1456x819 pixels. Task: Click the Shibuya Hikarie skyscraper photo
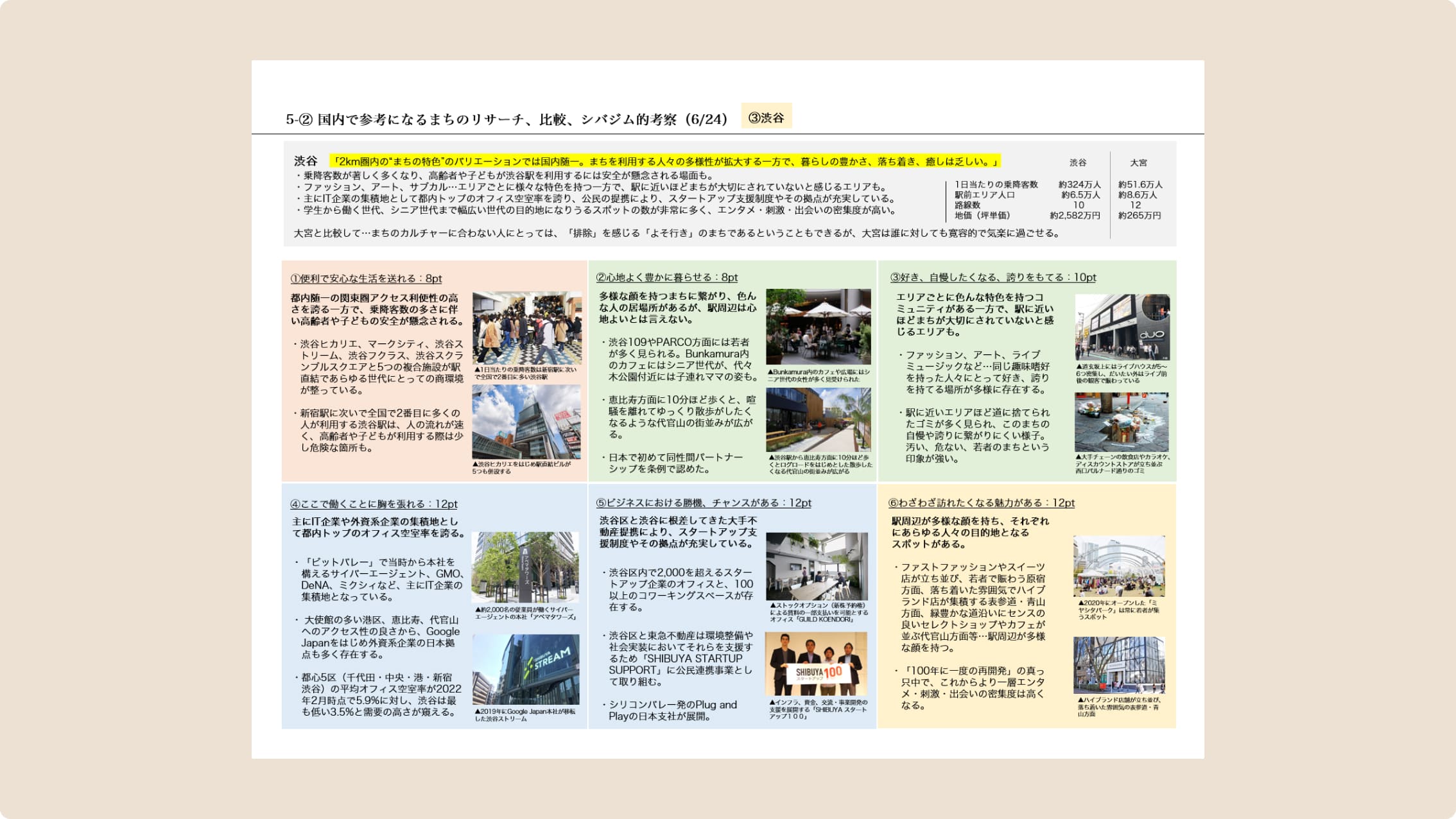point(526,422)
